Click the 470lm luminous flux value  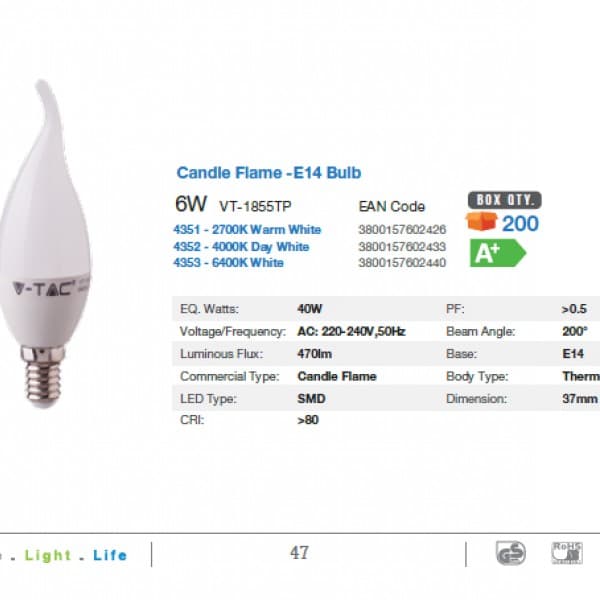coord(315,354)
